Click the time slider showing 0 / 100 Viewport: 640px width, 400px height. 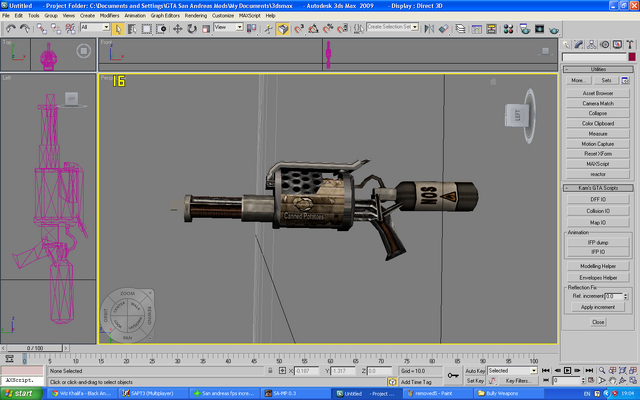pos(35,348)
